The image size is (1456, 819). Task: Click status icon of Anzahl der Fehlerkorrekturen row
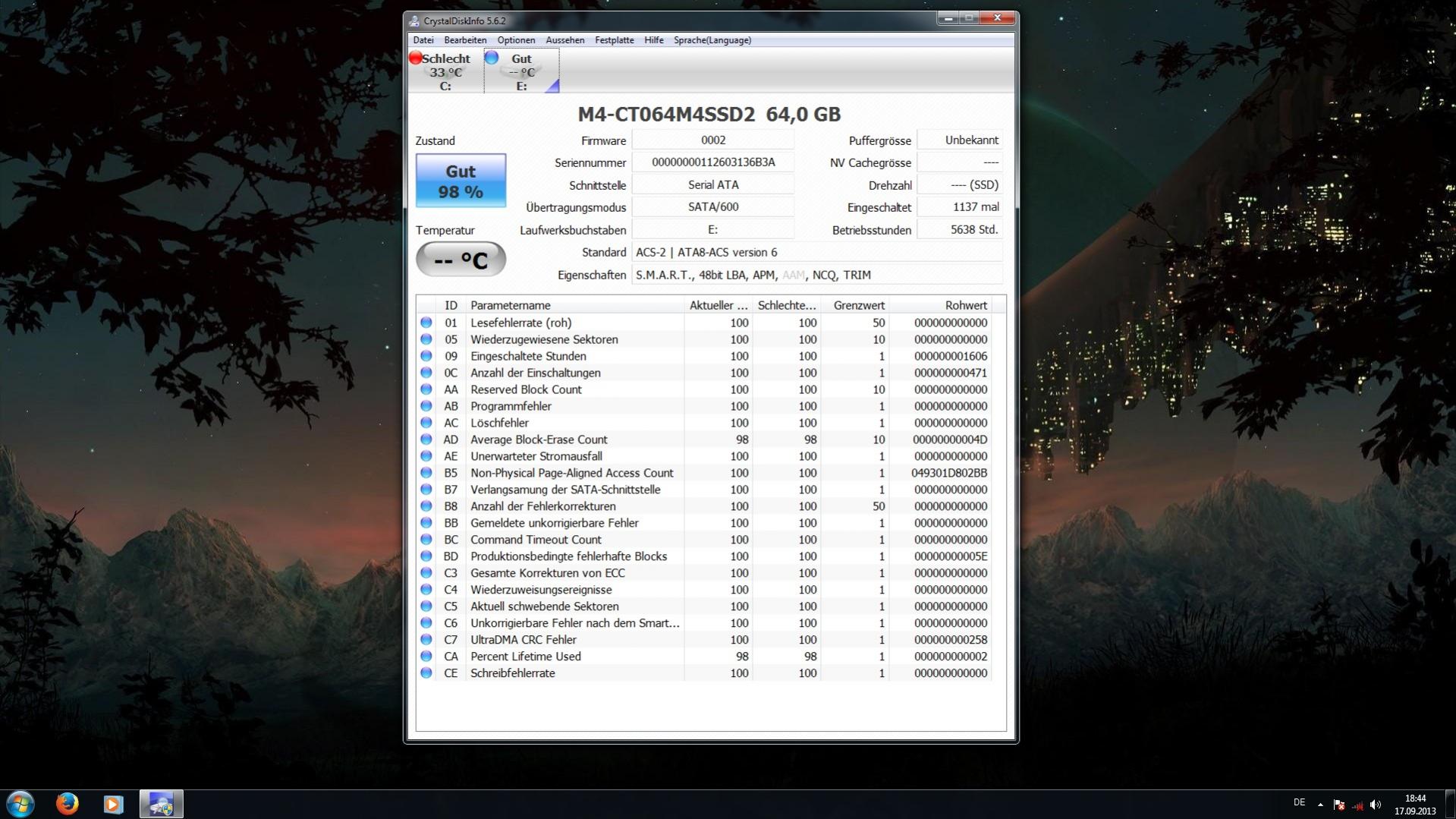(x=426, y=506)
